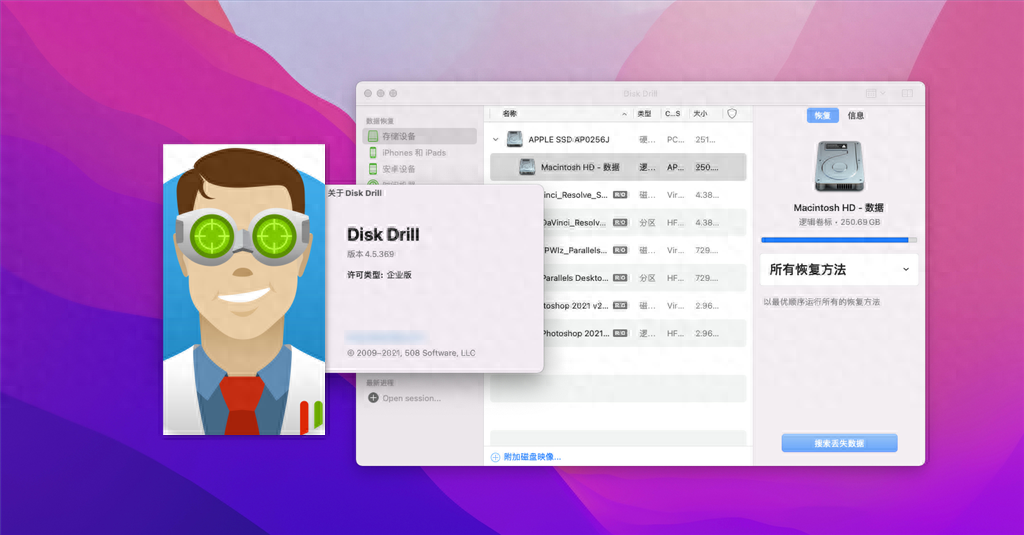Click the plus icon beside Open session

tap(373, 398)
